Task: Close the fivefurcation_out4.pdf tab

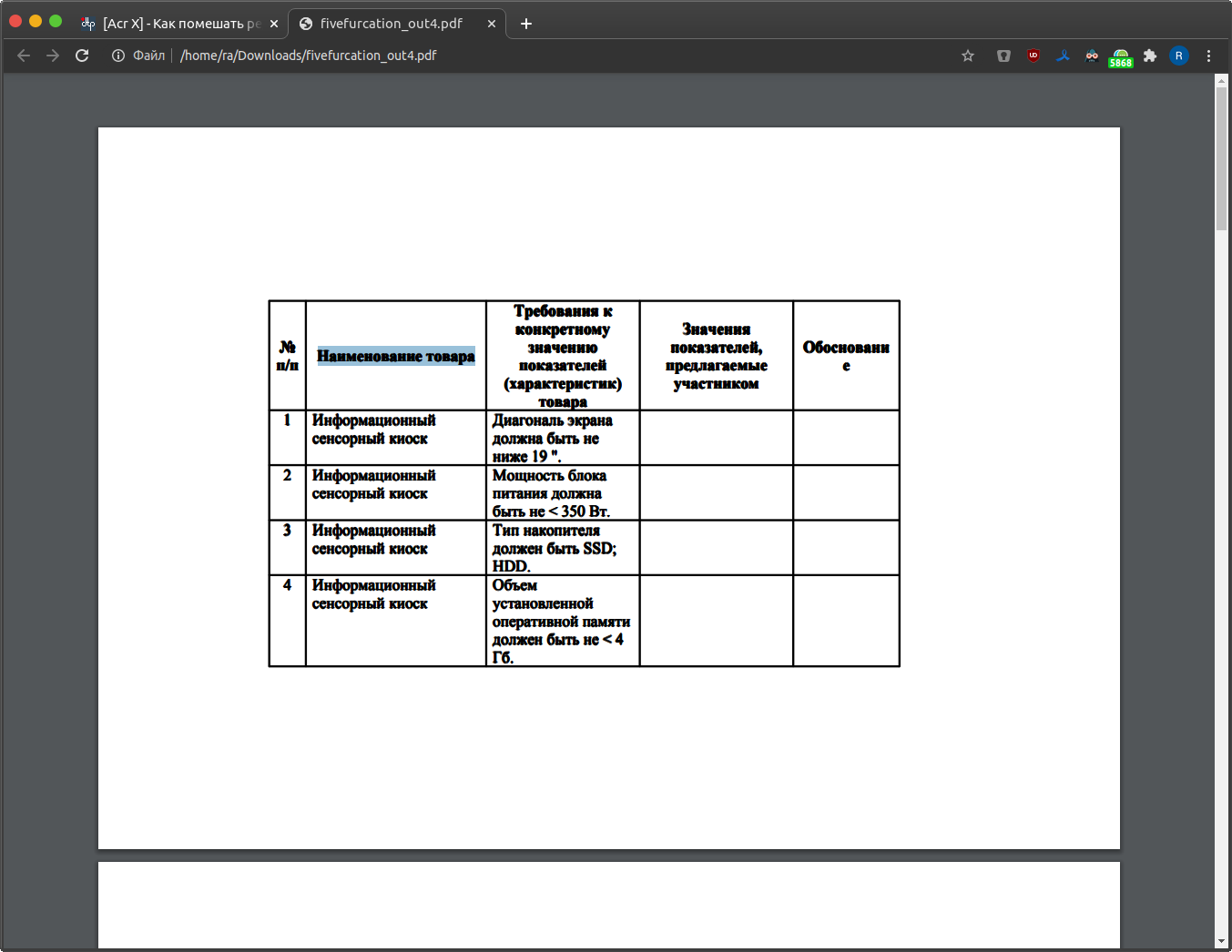Action: click(492, 24)
